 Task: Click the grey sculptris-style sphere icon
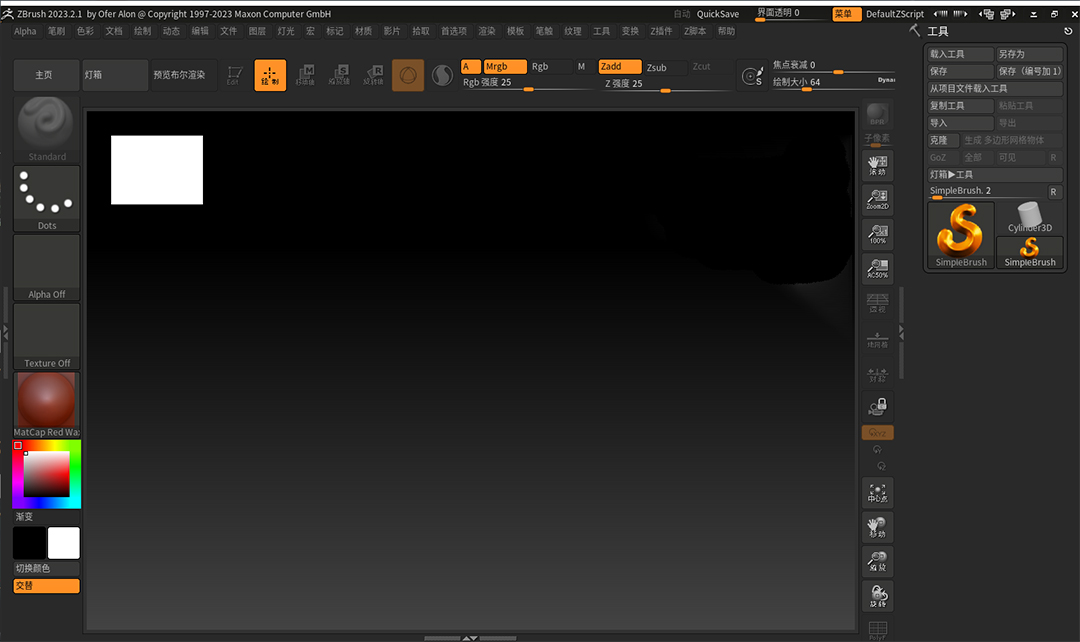click(442, 75)
